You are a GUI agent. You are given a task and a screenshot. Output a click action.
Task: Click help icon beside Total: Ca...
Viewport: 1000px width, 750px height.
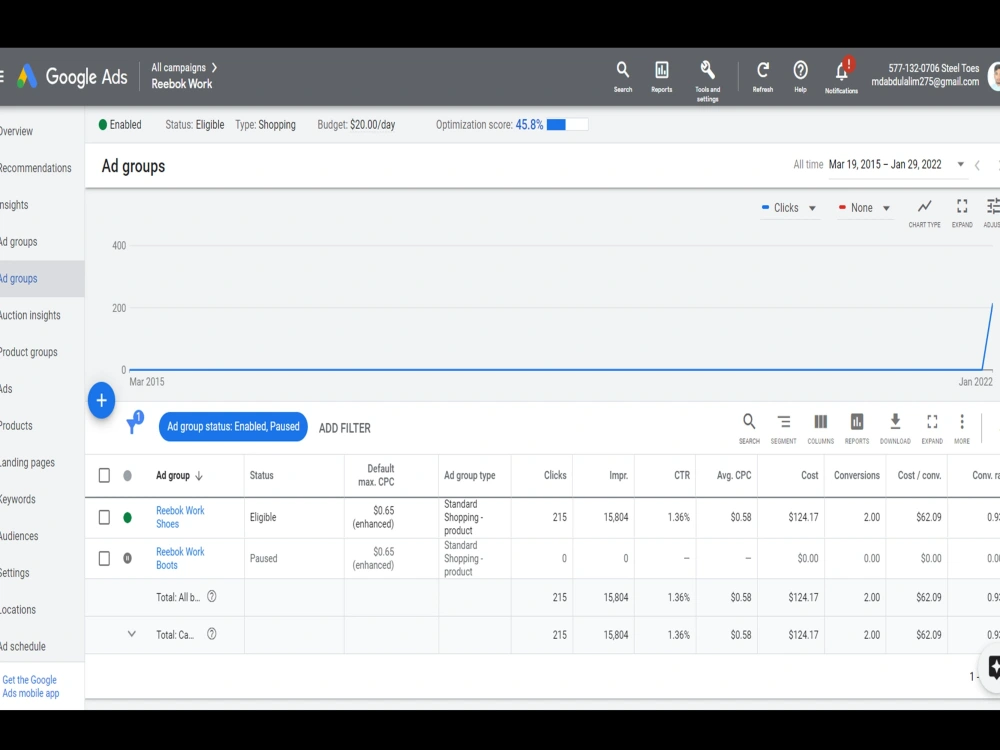coord(212,634)
